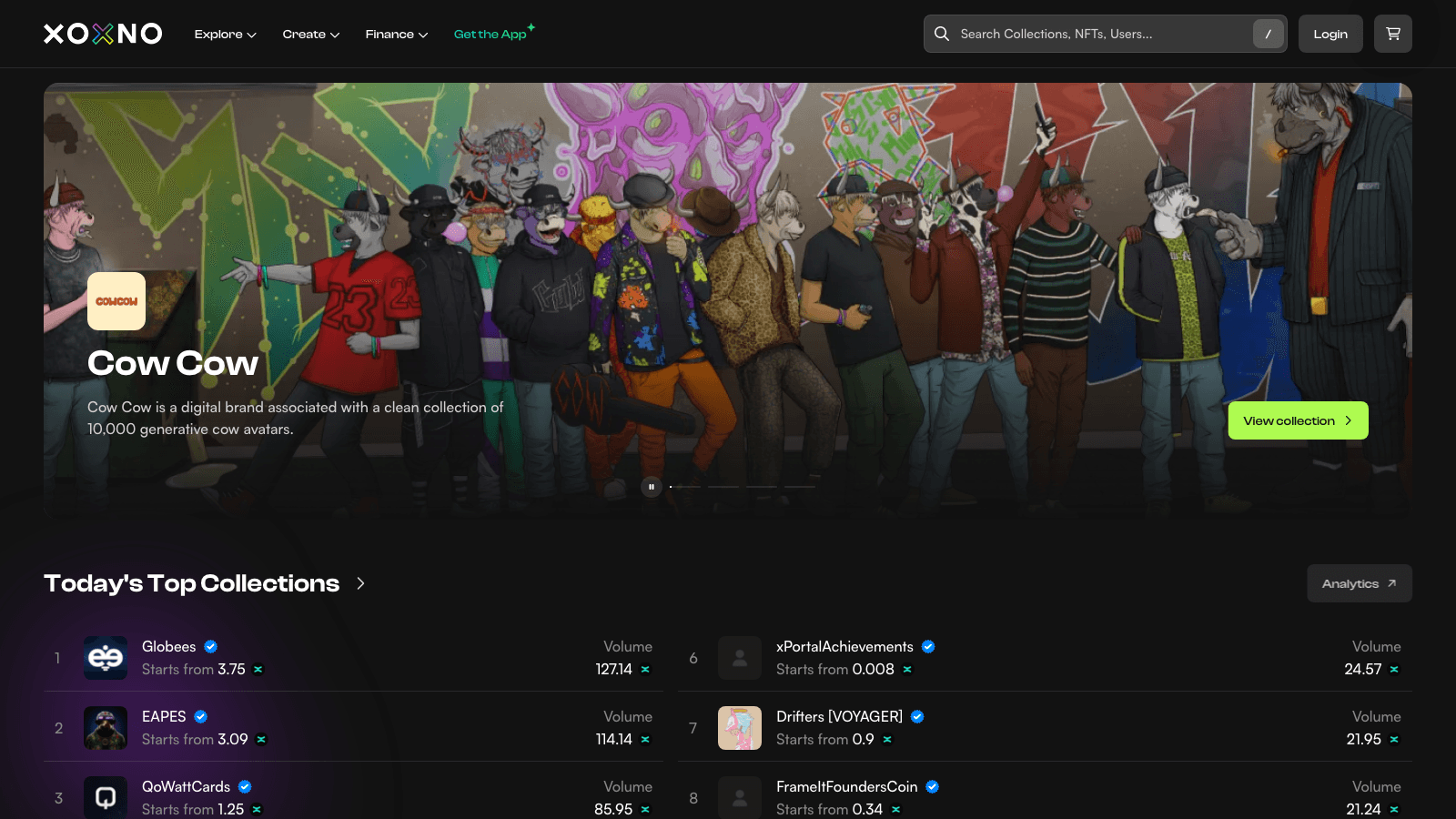This screenshot has width=1456, height=819.
Task: Click the FrameItFoundersCoin placeholder avatar
Action: [x=740, y=797]
